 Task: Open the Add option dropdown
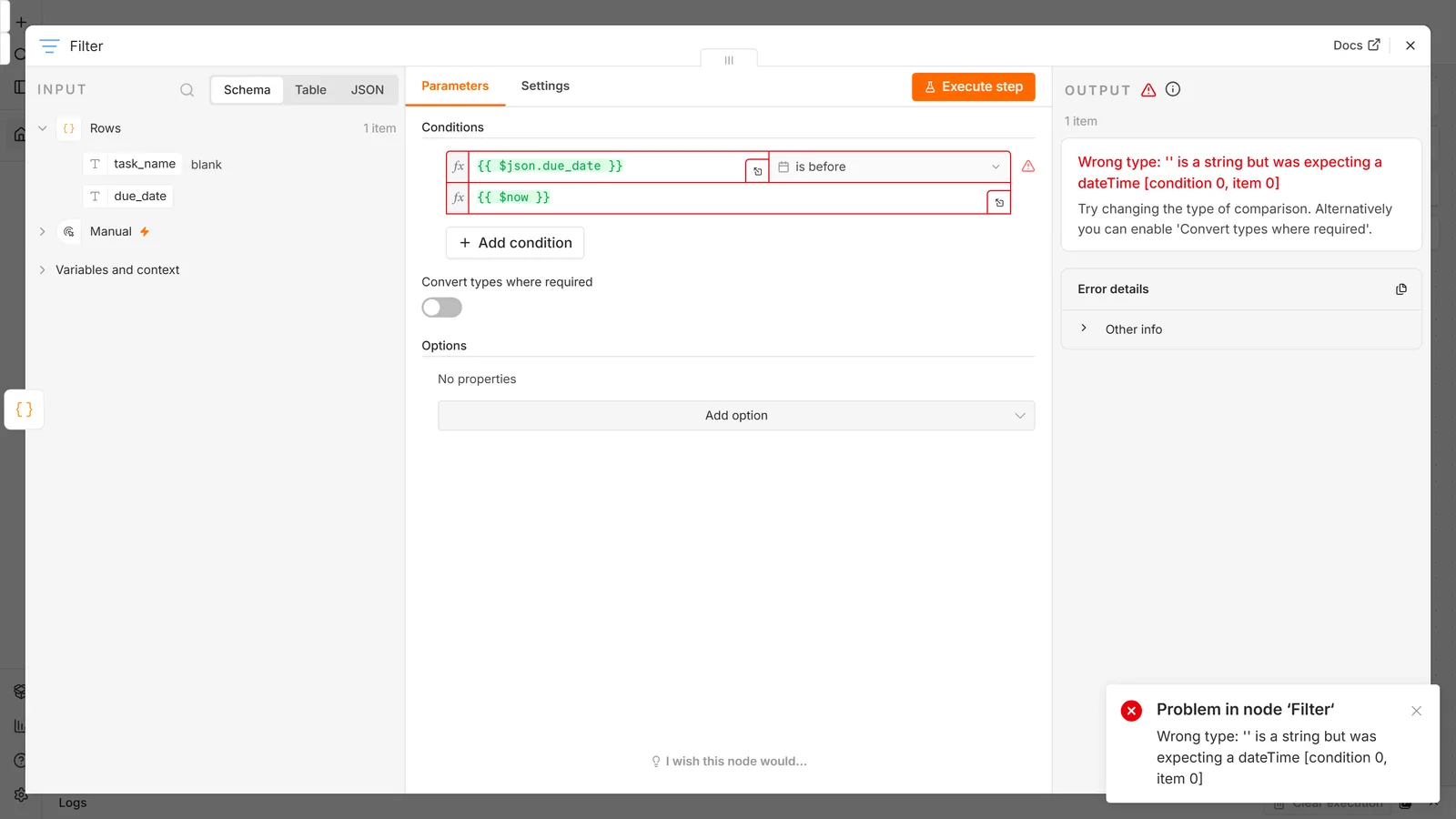(736, 416)
